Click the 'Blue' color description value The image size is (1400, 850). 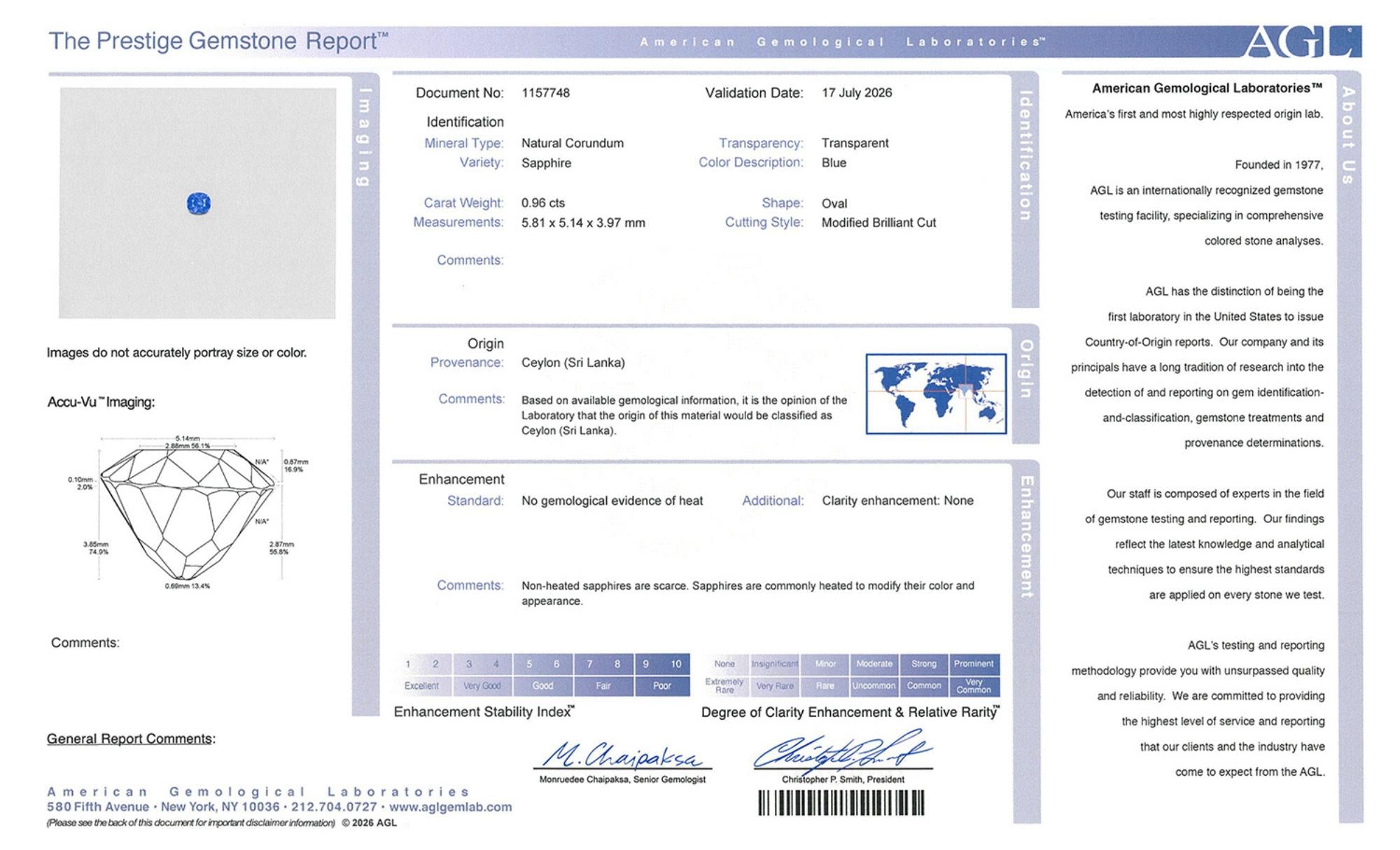pyautogui.click(x=834, y=163)
